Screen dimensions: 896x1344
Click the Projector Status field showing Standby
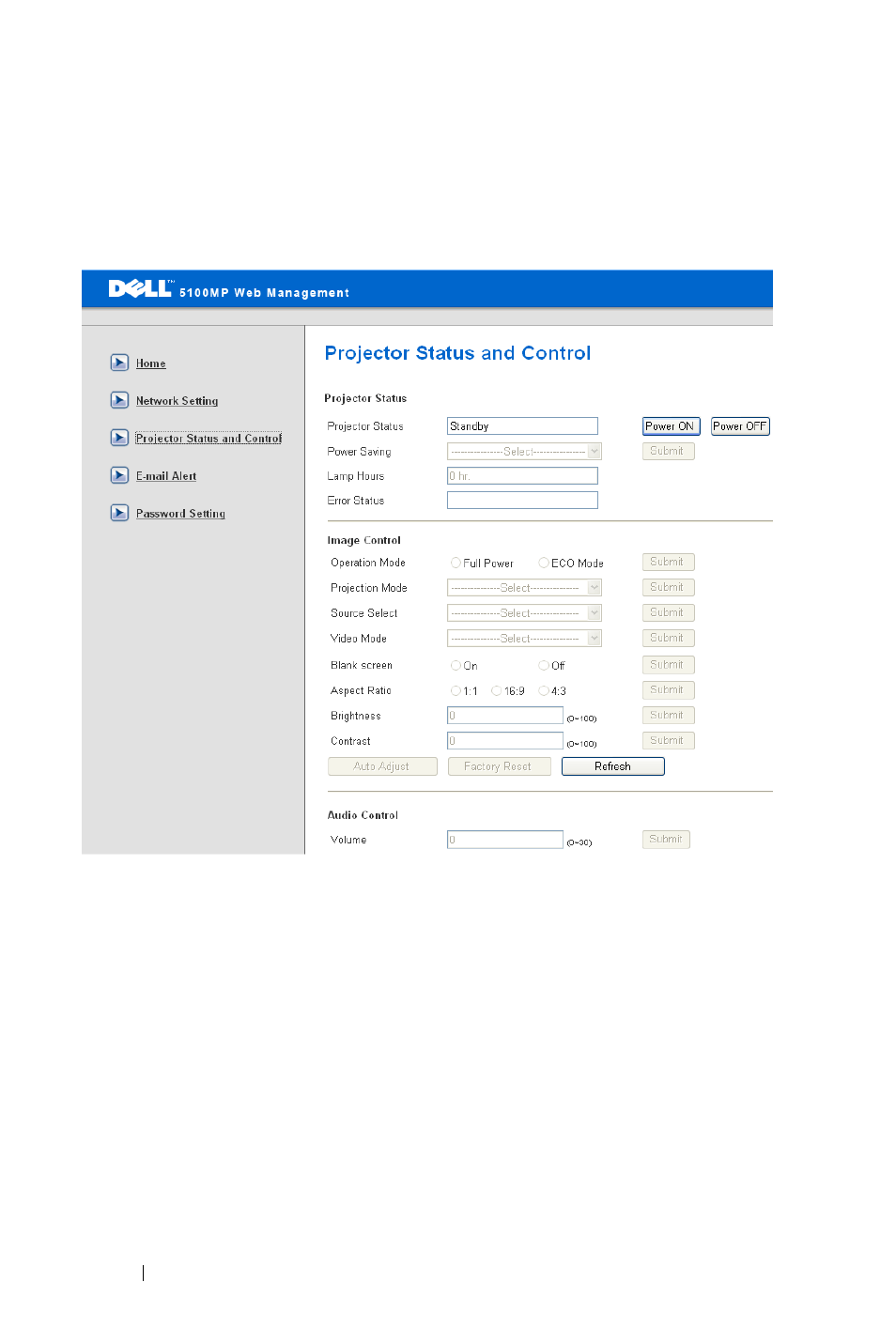tap(522, 426)
